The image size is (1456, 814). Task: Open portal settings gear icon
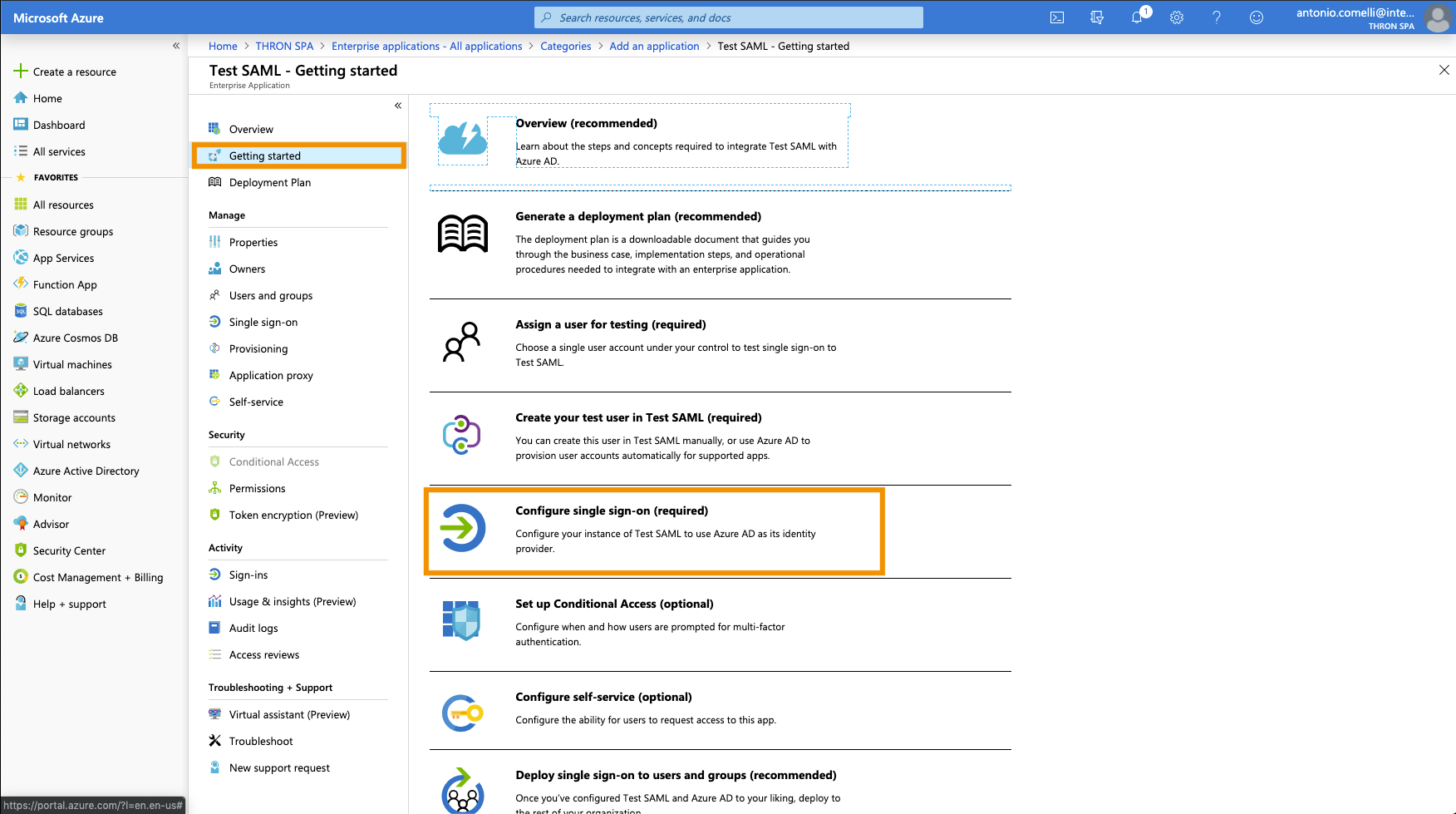1177,17
